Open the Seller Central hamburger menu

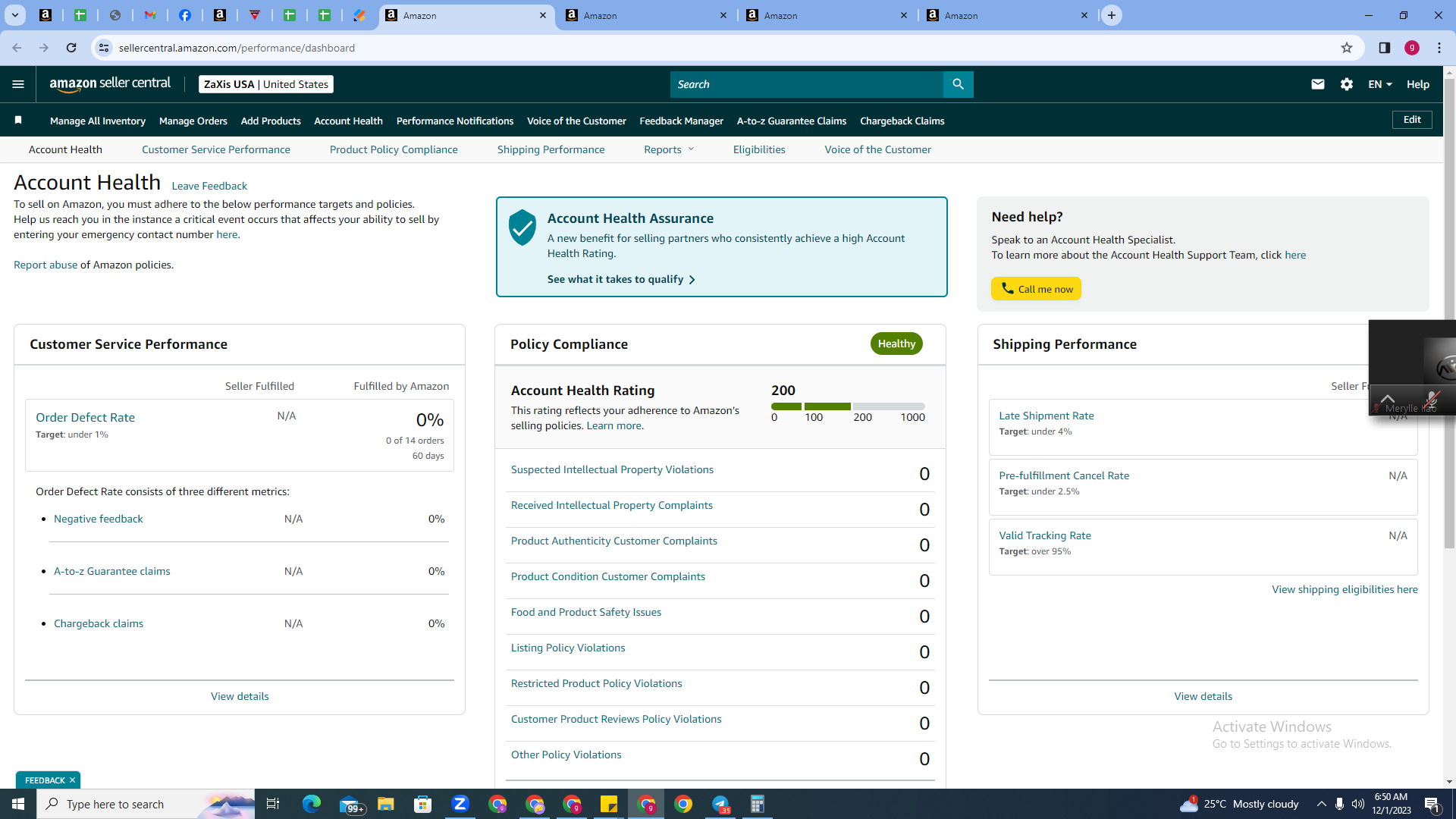click(18, 84)
